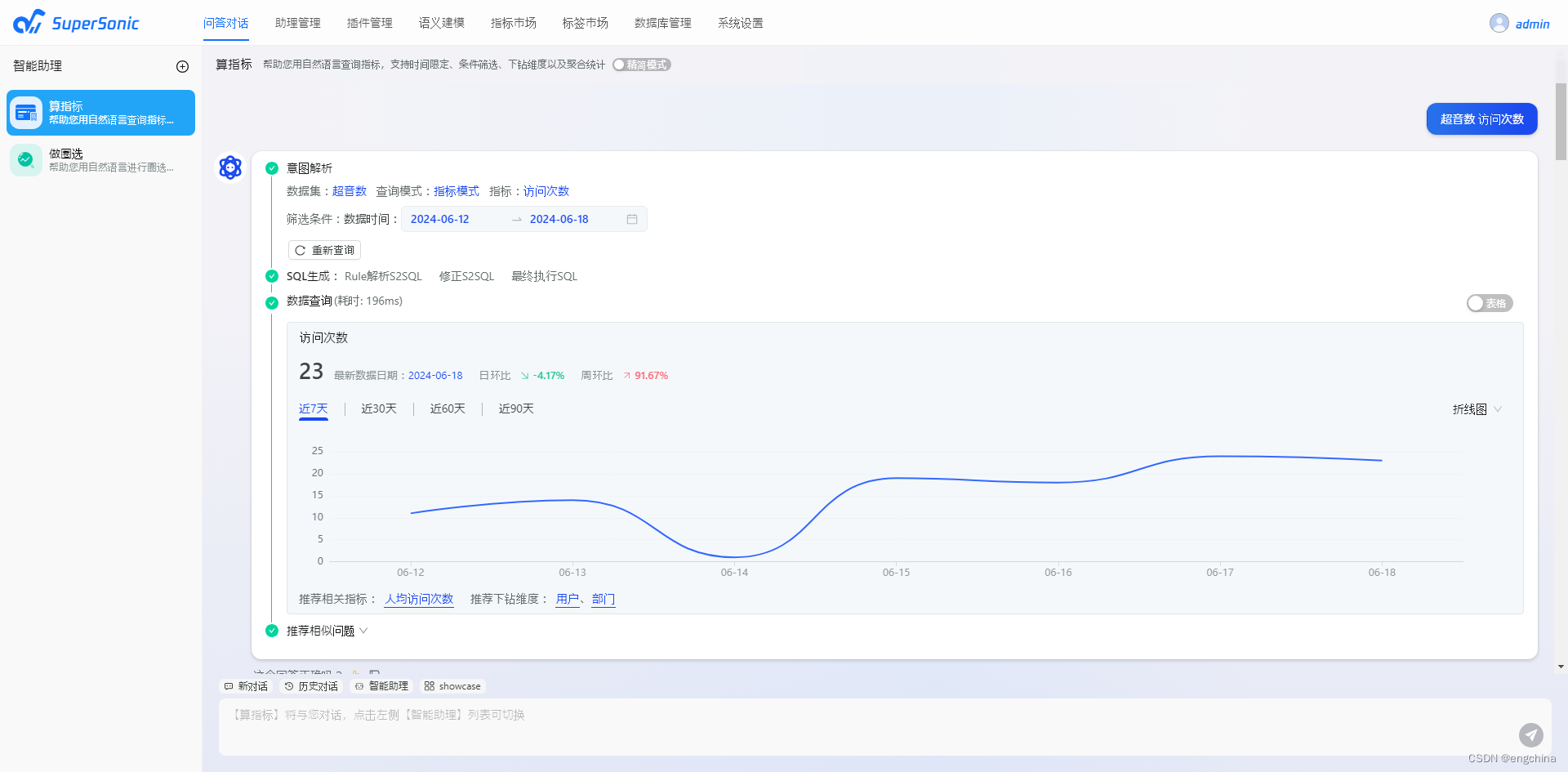The height and width of the screenshot is (772, 1568).
Task: Click the 周环比 91.67% value
Action: [652, 376]
